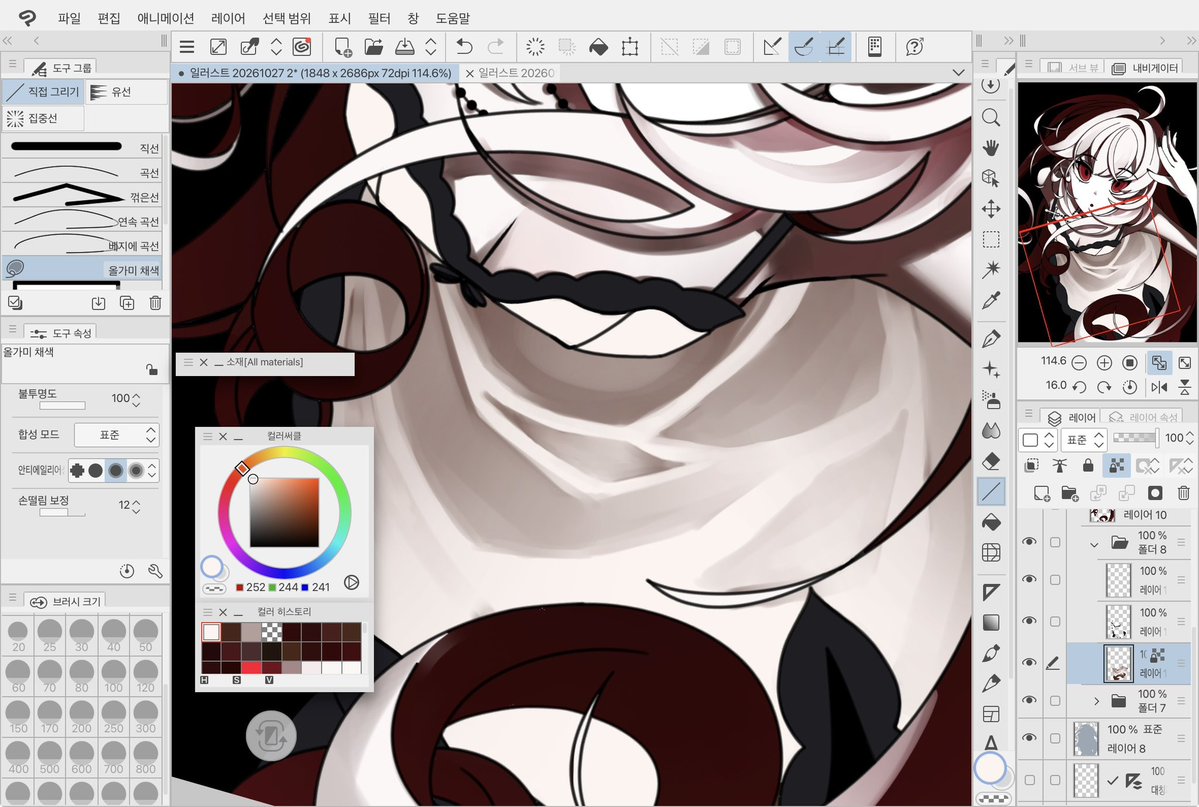Screen dimensions: 1199x807
Task: Expand the 폴더 7 folder
Action: [x=1097, y=701]
